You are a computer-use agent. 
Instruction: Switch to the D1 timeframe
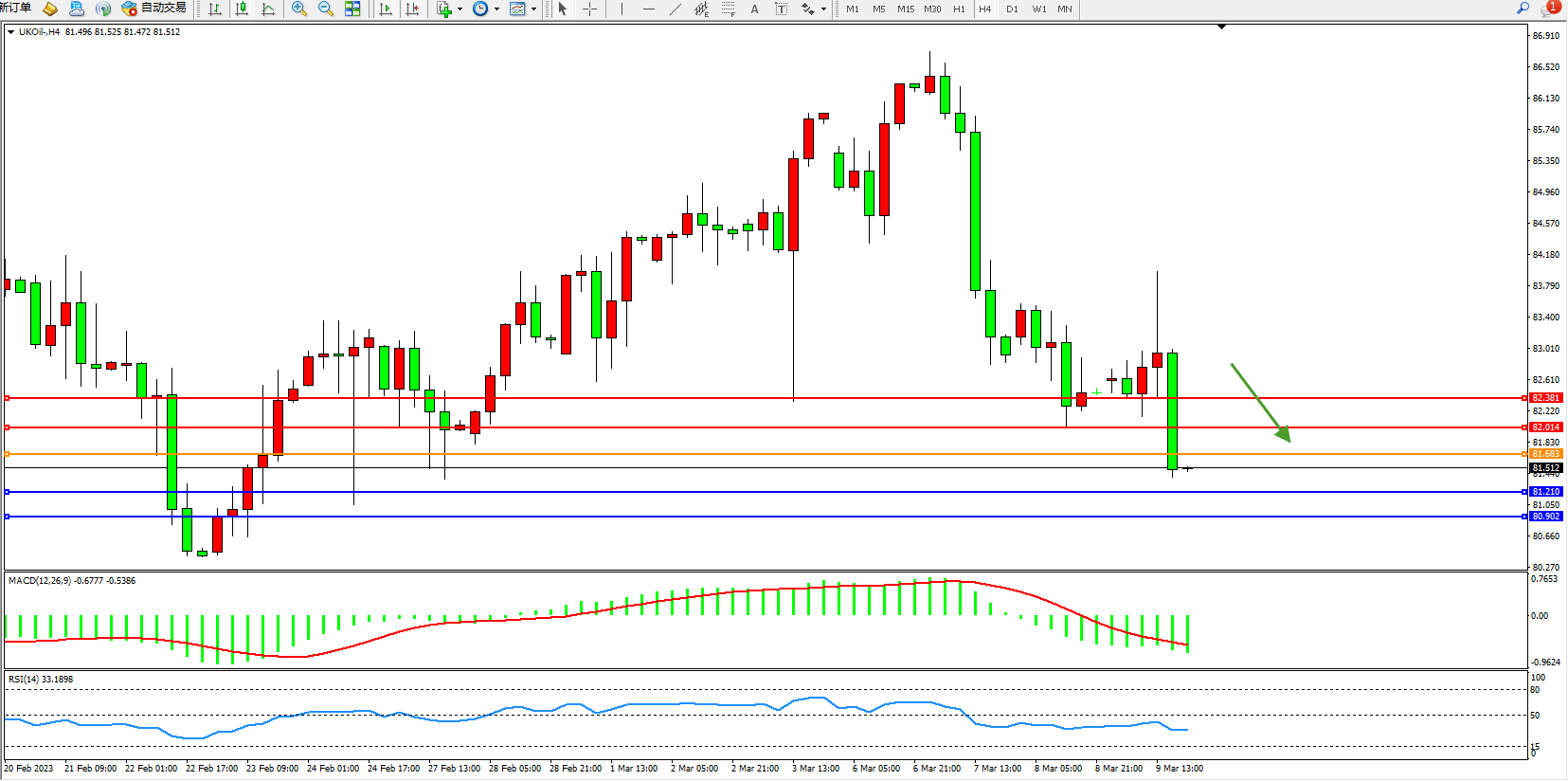click(x=1012, y=9)
